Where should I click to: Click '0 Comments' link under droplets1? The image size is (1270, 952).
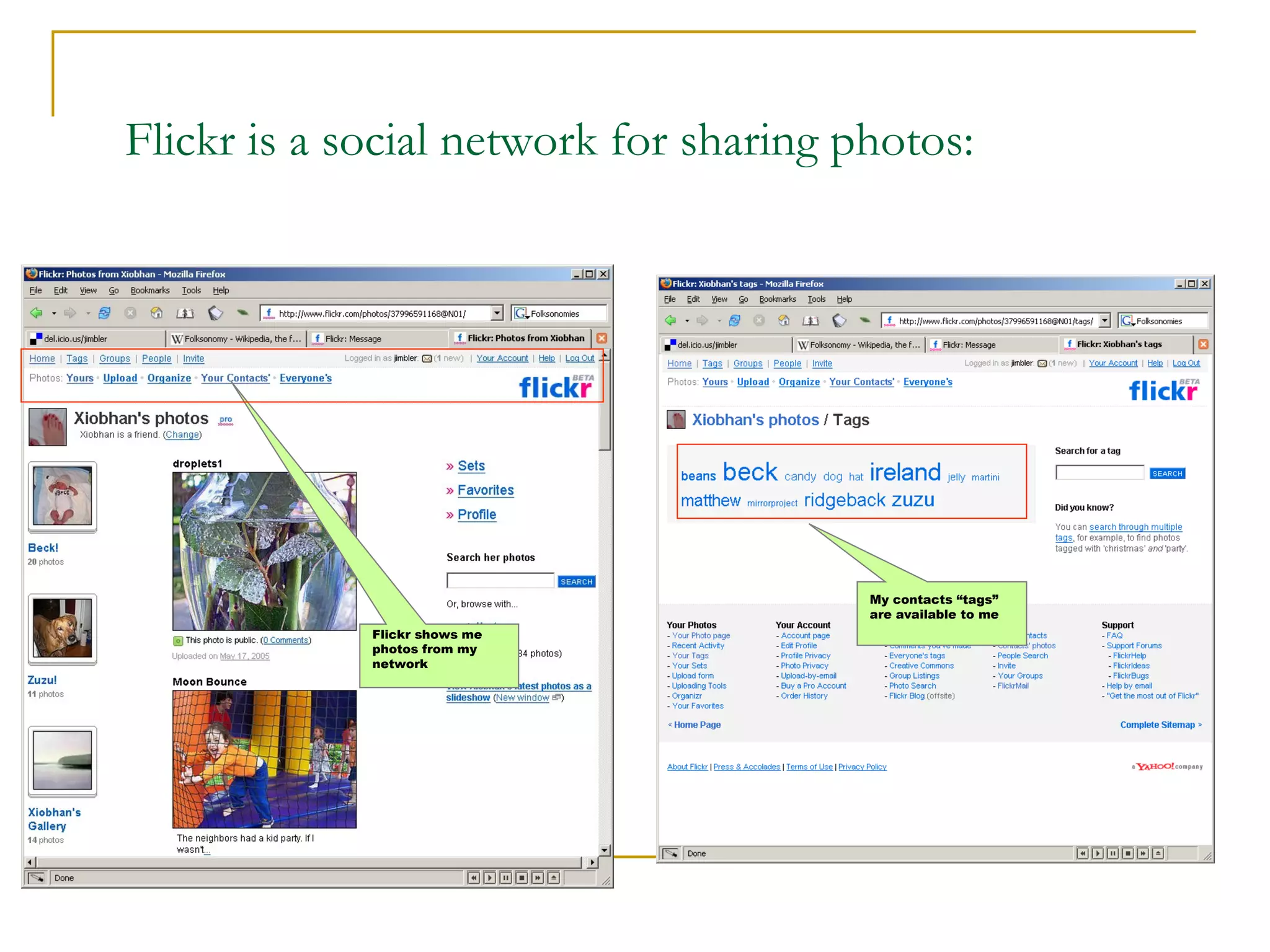[285, 640]
